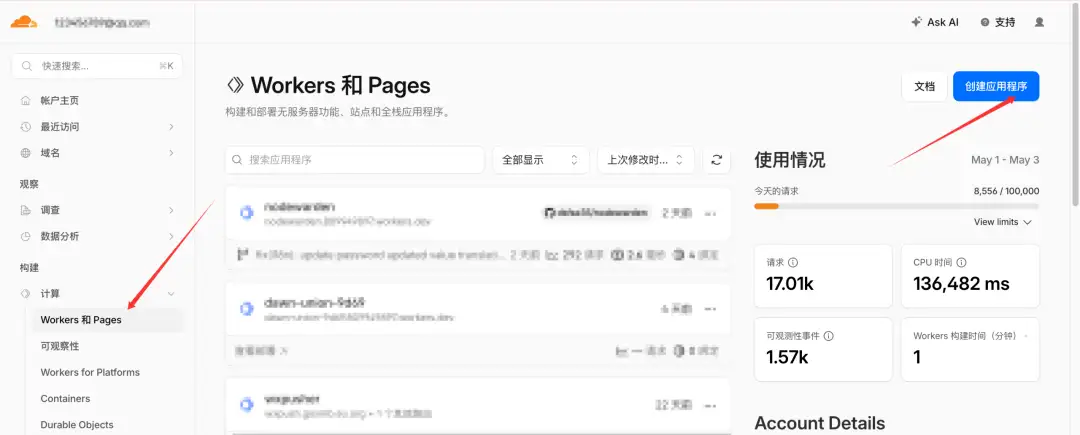Open Containers sidebar entry
1080x435 pixels.
click(x=65, y=399)
